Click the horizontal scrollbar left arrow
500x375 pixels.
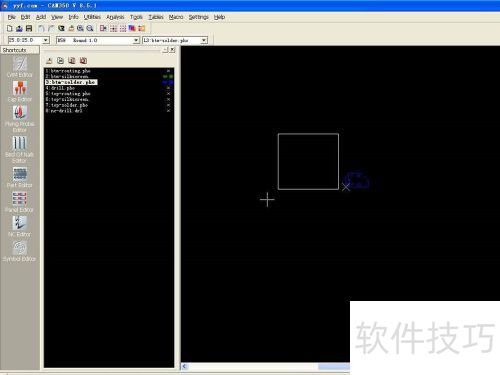[185, 366]
